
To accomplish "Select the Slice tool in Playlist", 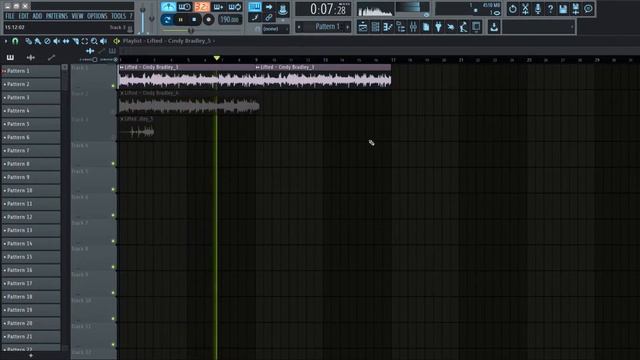I will click(x=76, y=41).
